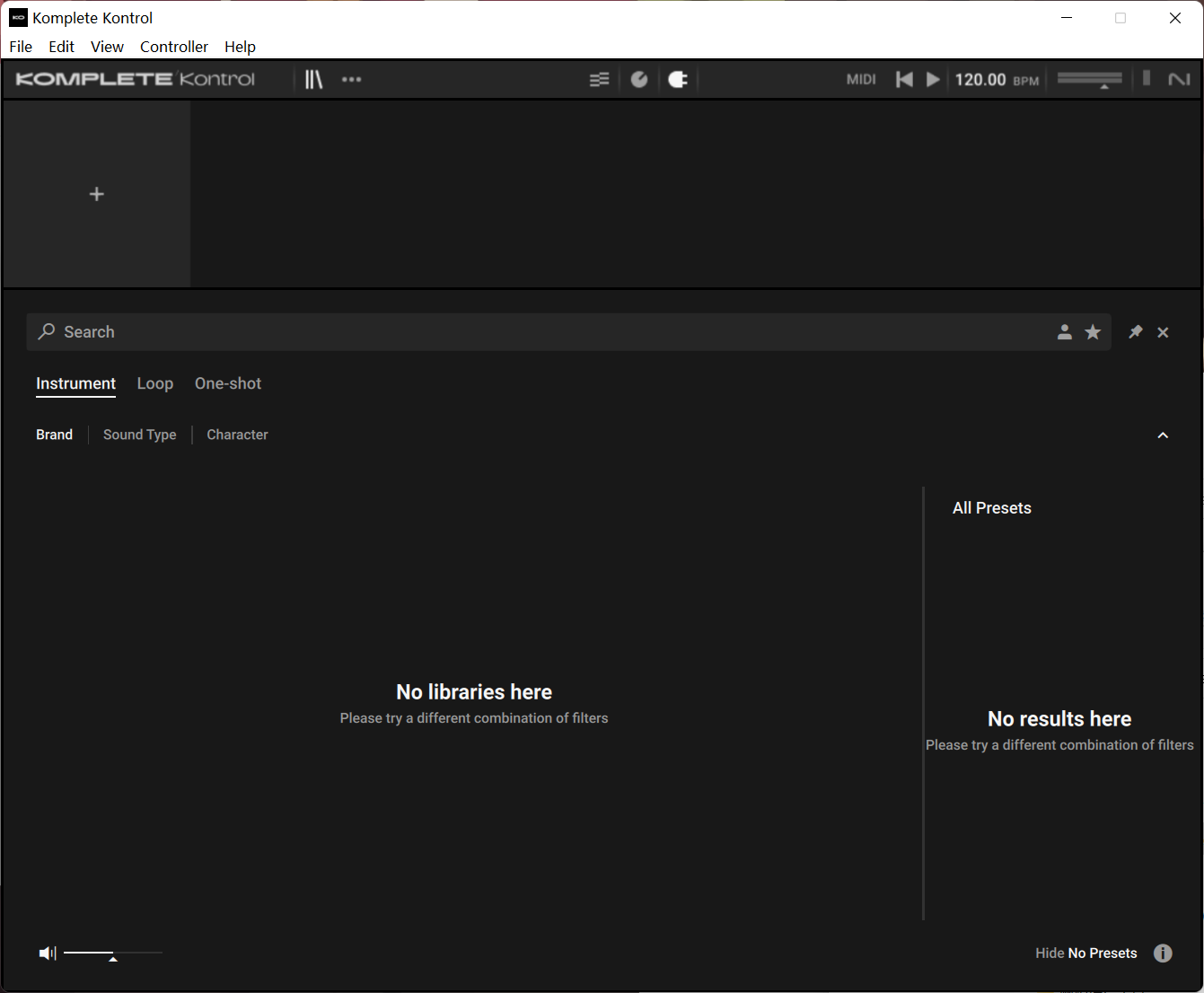Viewport: 1204px width, 993px height.
Task: Click the All Presets heading
Action: pos(992,508)
